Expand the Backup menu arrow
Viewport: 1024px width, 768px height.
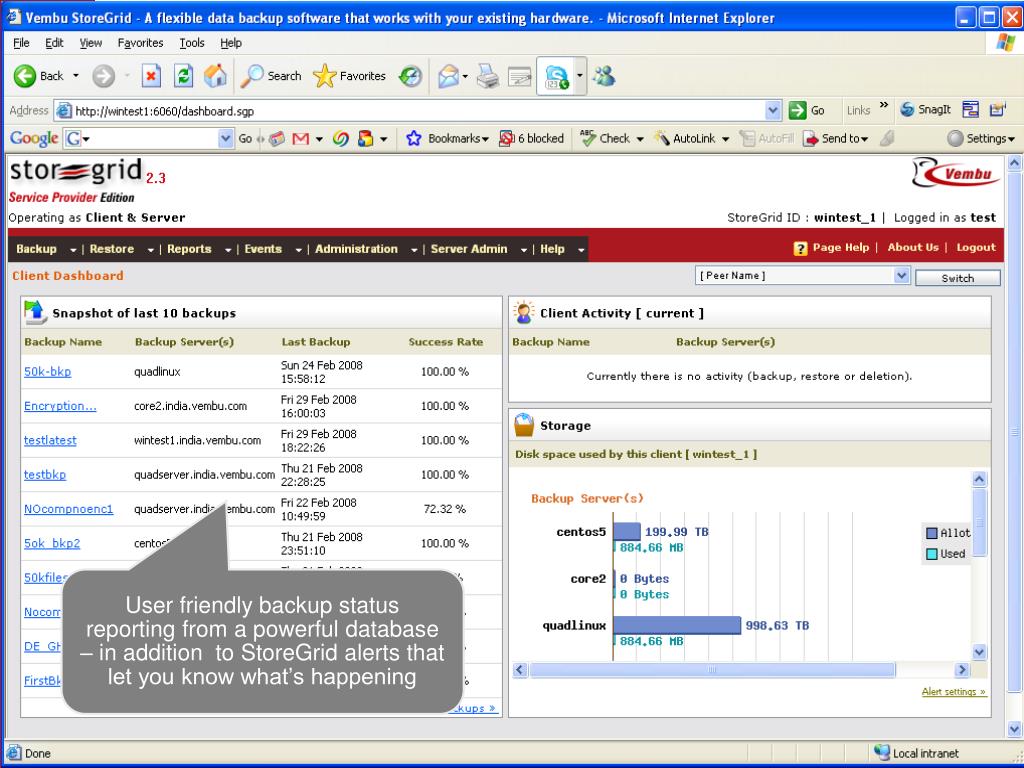73,249
